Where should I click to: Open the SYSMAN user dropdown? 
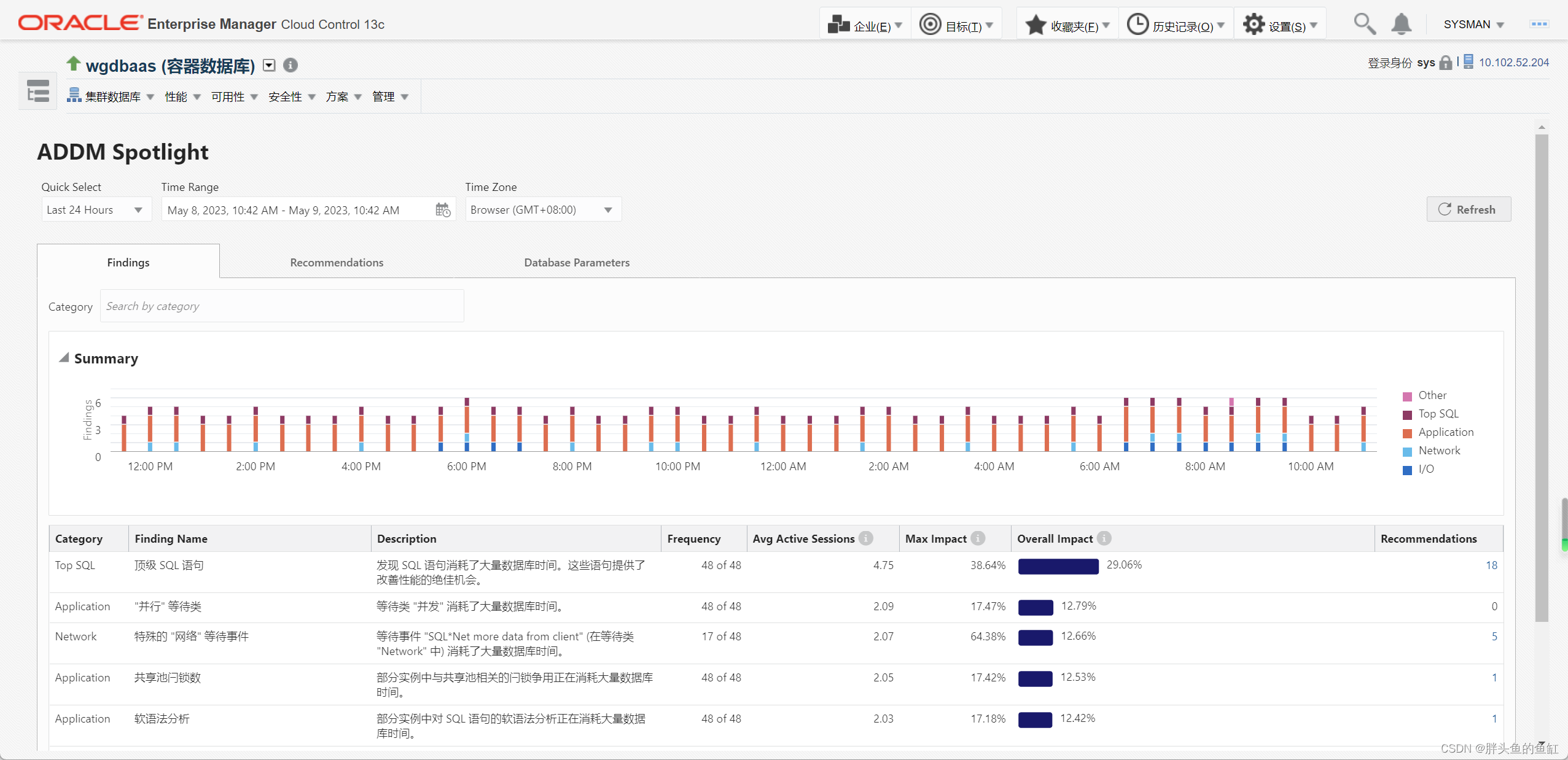click(1473, 25)
